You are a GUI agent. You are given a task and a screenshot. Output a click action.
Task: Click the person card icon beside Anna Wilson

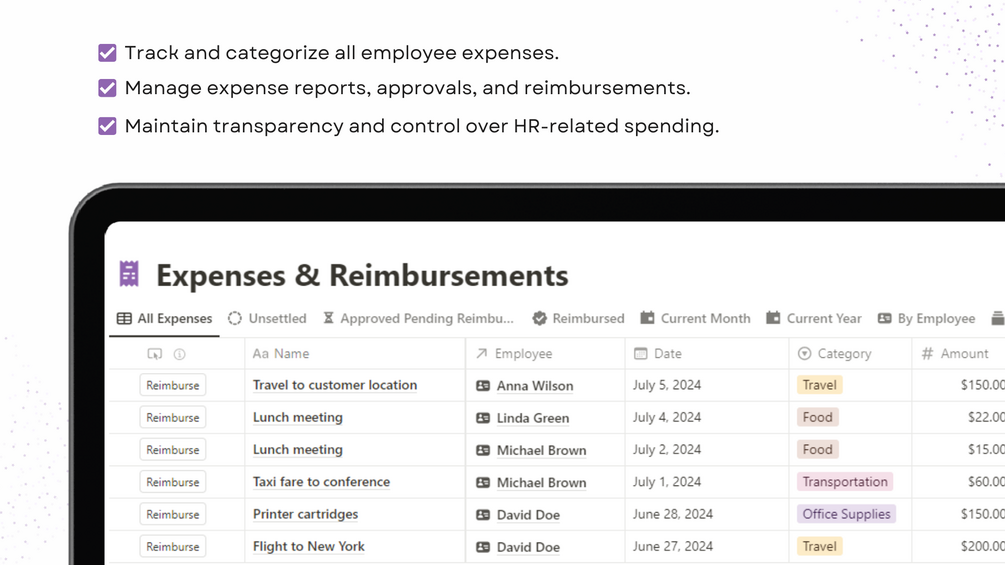pos(483,386)
